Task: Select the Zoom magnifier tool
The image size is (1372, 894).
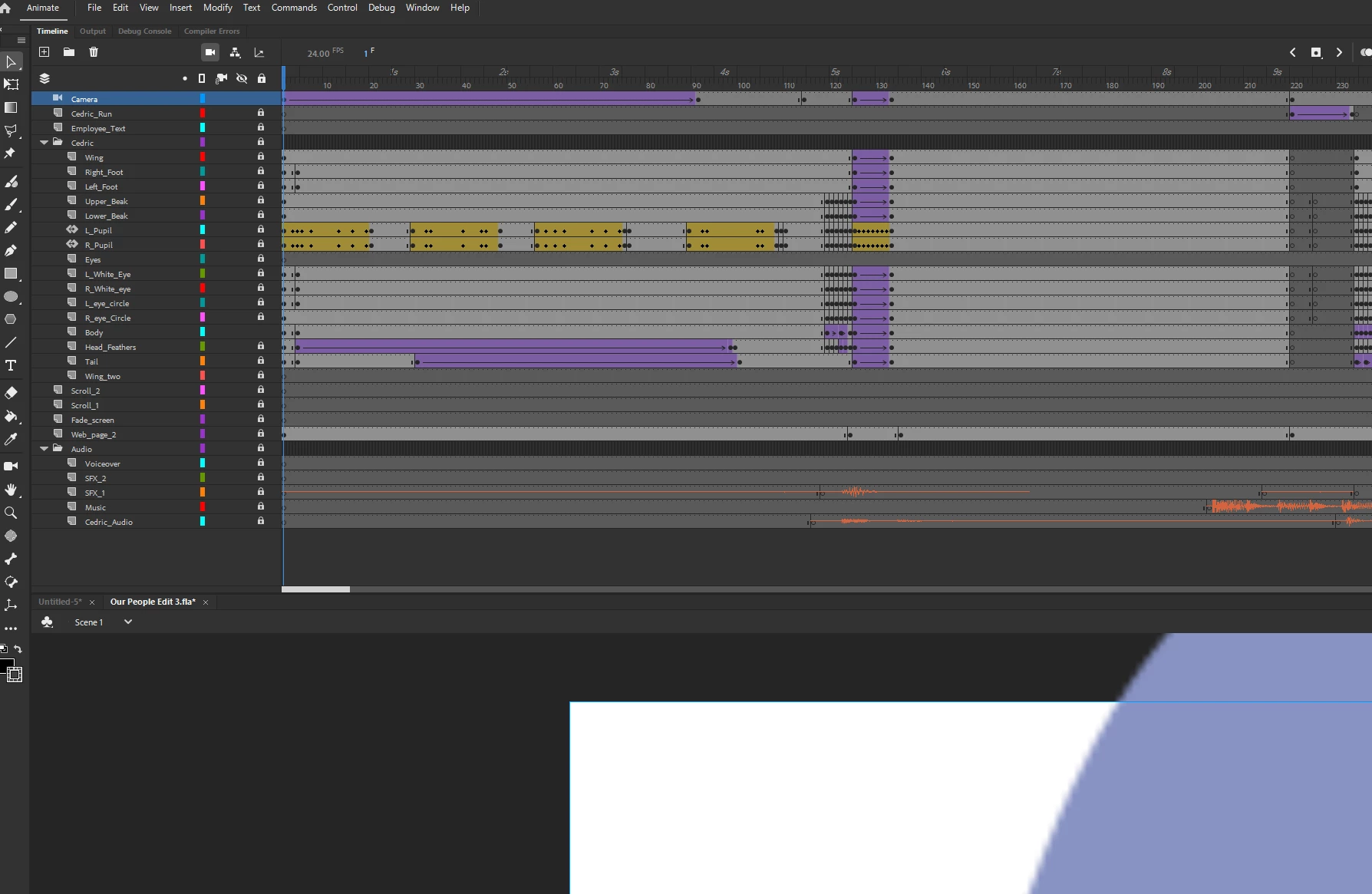Action: [x=11, y=513]
